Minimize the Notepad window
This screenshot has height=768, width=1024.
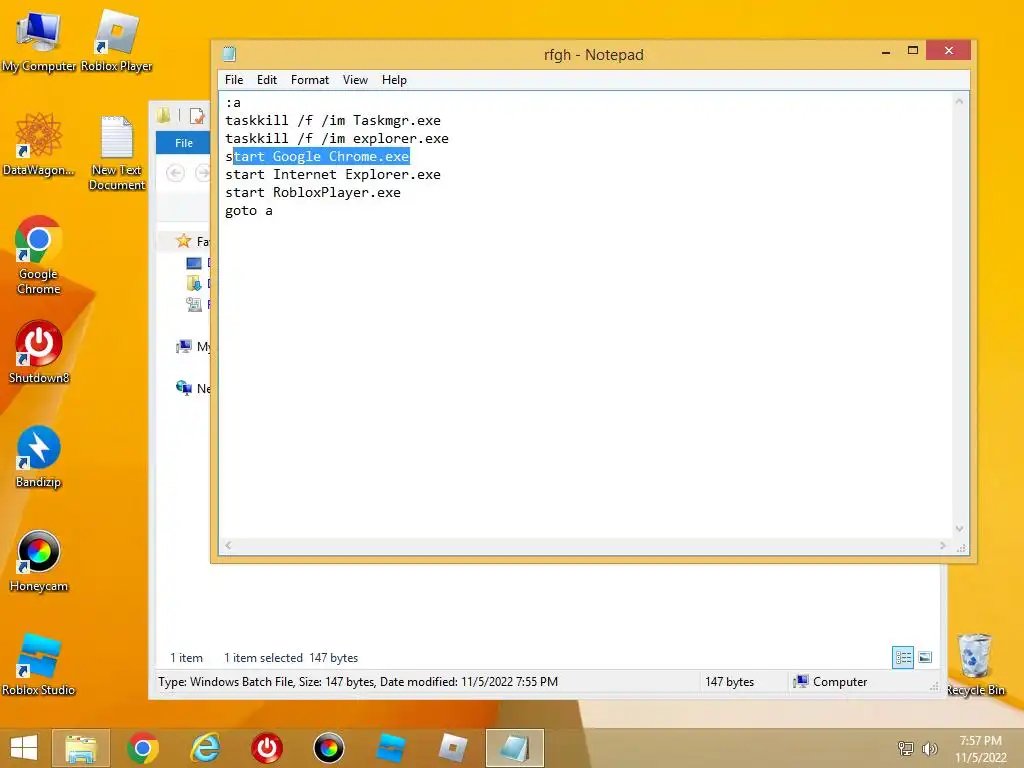[x=886, y=51]
